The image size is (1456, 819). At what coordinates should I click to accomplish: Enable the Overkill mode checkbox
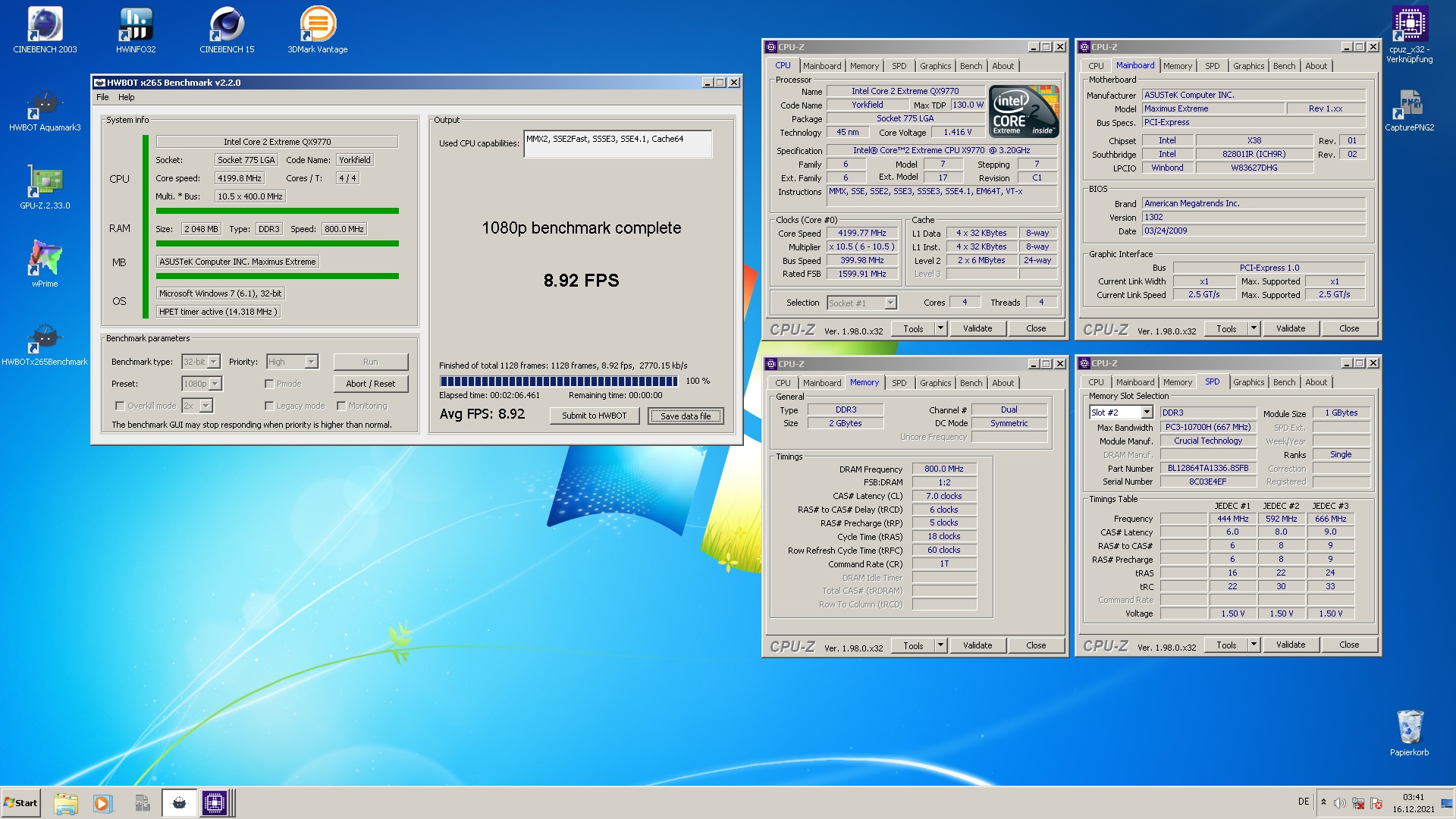[x=120, y=406]
